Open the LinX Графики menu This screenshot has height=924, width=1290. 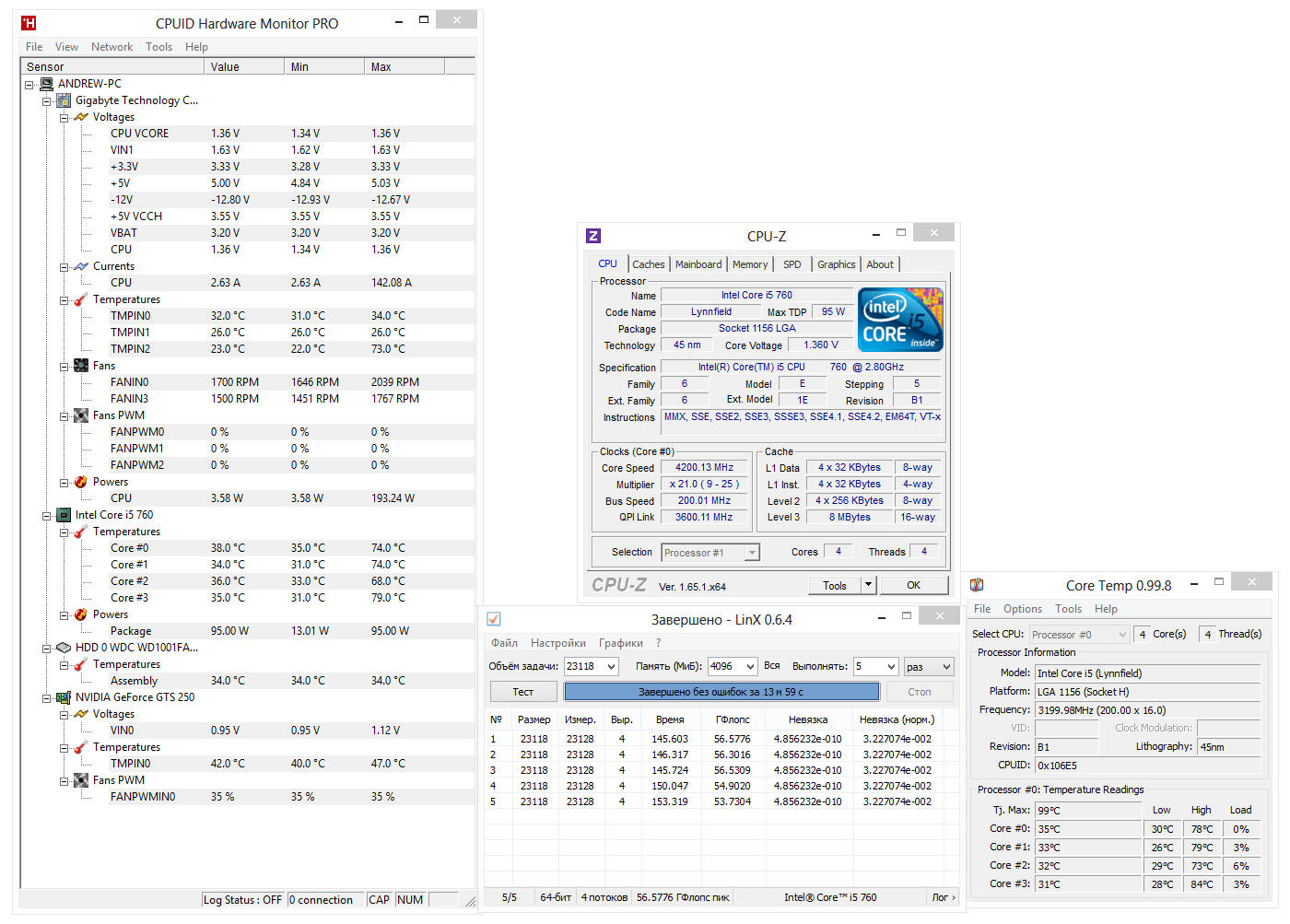click(621, 643)
